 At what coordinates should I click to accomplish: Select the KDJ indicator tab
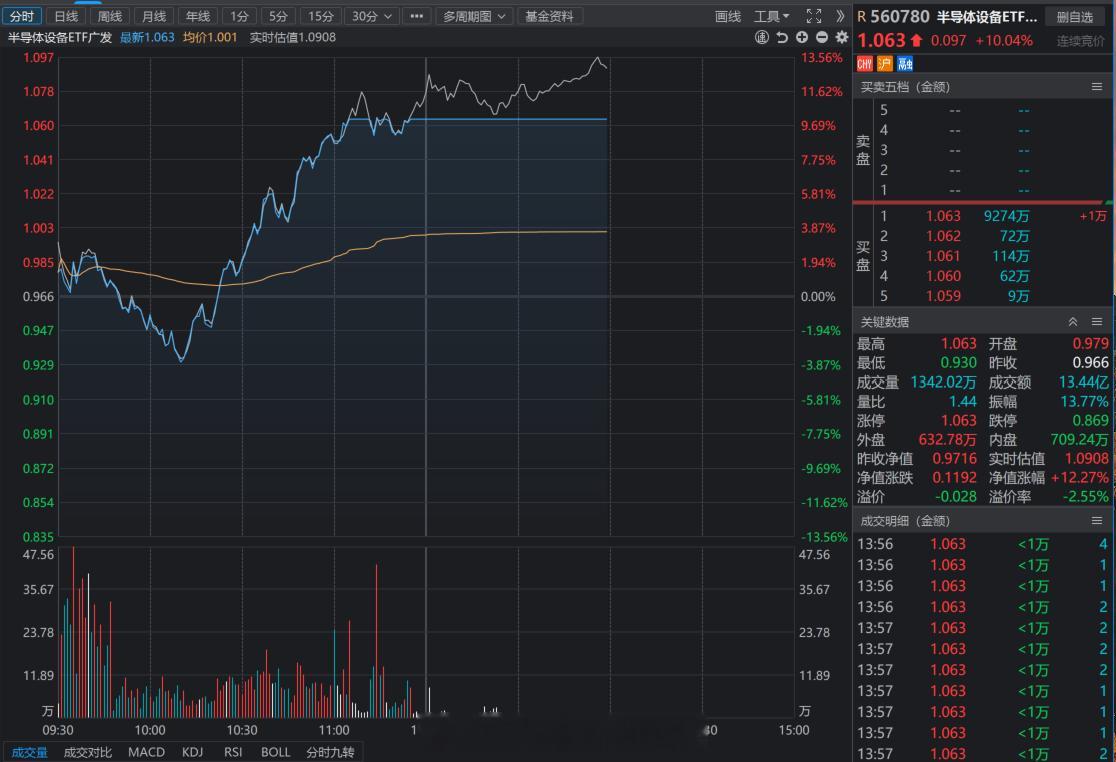(x=192, y=752)
